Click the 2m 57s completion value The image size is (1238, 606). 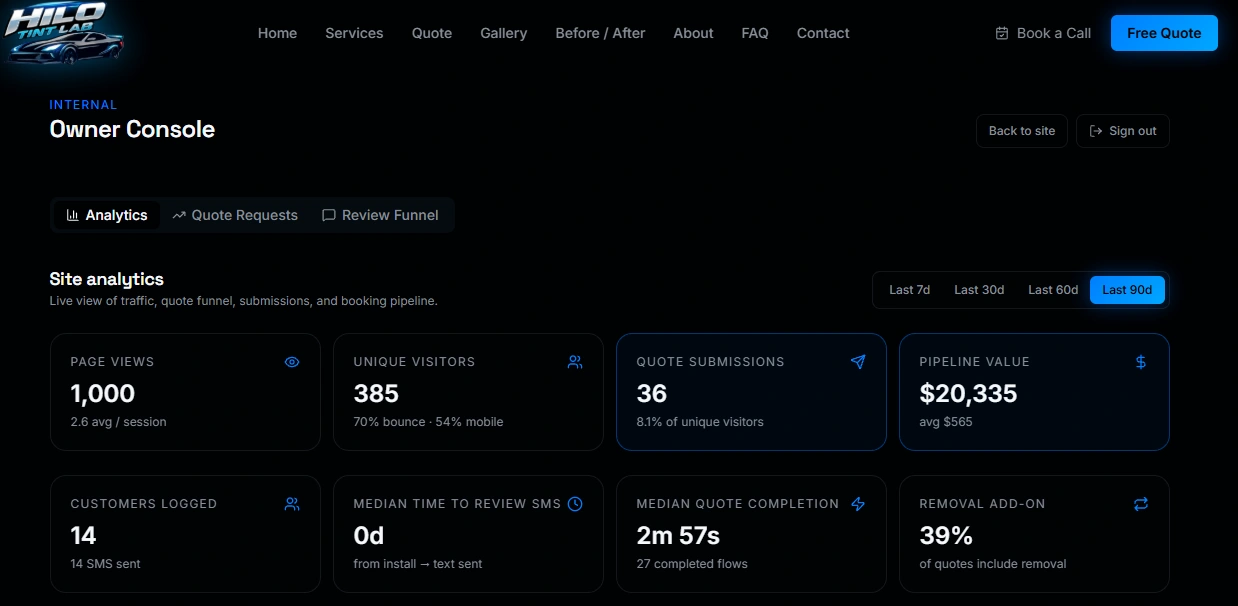click(678, 535)
